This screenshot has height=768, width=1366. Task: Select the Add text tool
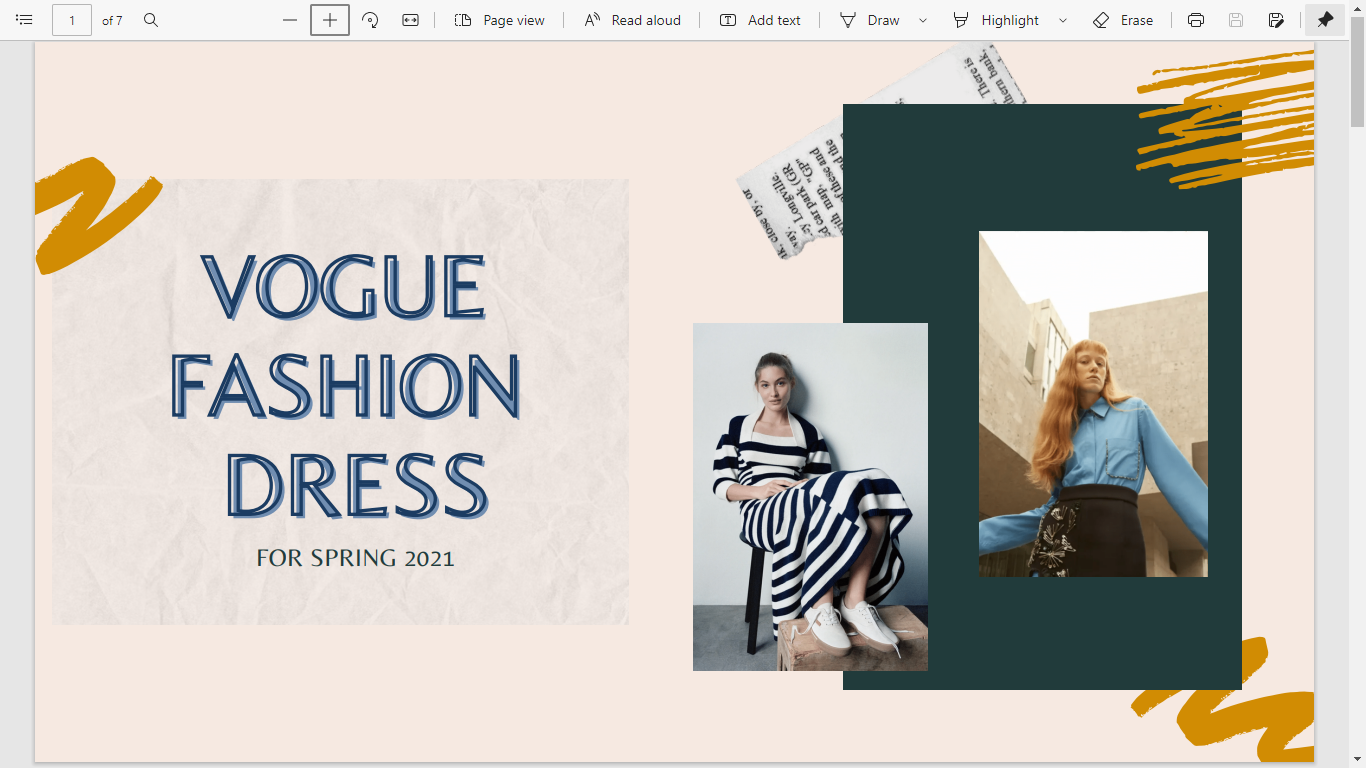(760, 20)
